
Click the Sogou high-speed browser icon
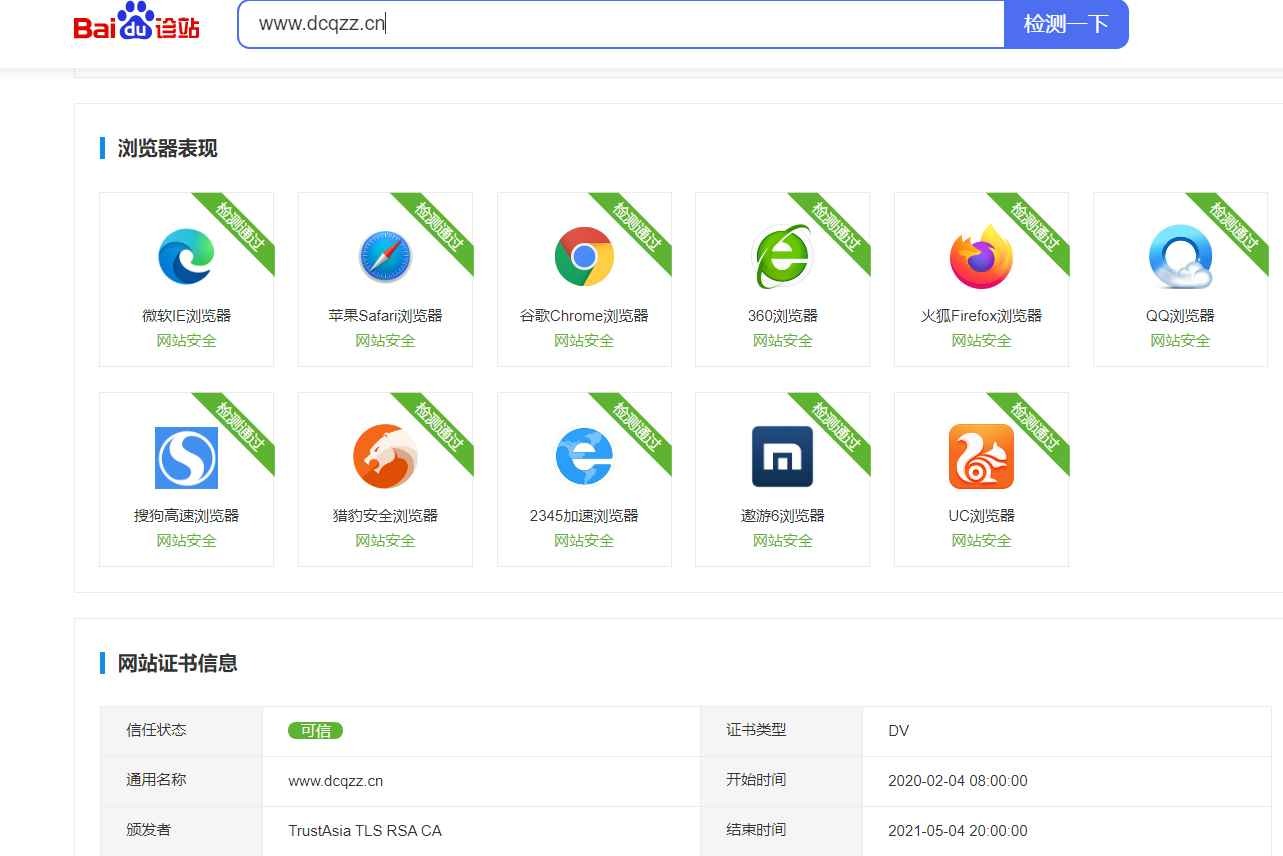pyautogui.click(x=186, y=457)
